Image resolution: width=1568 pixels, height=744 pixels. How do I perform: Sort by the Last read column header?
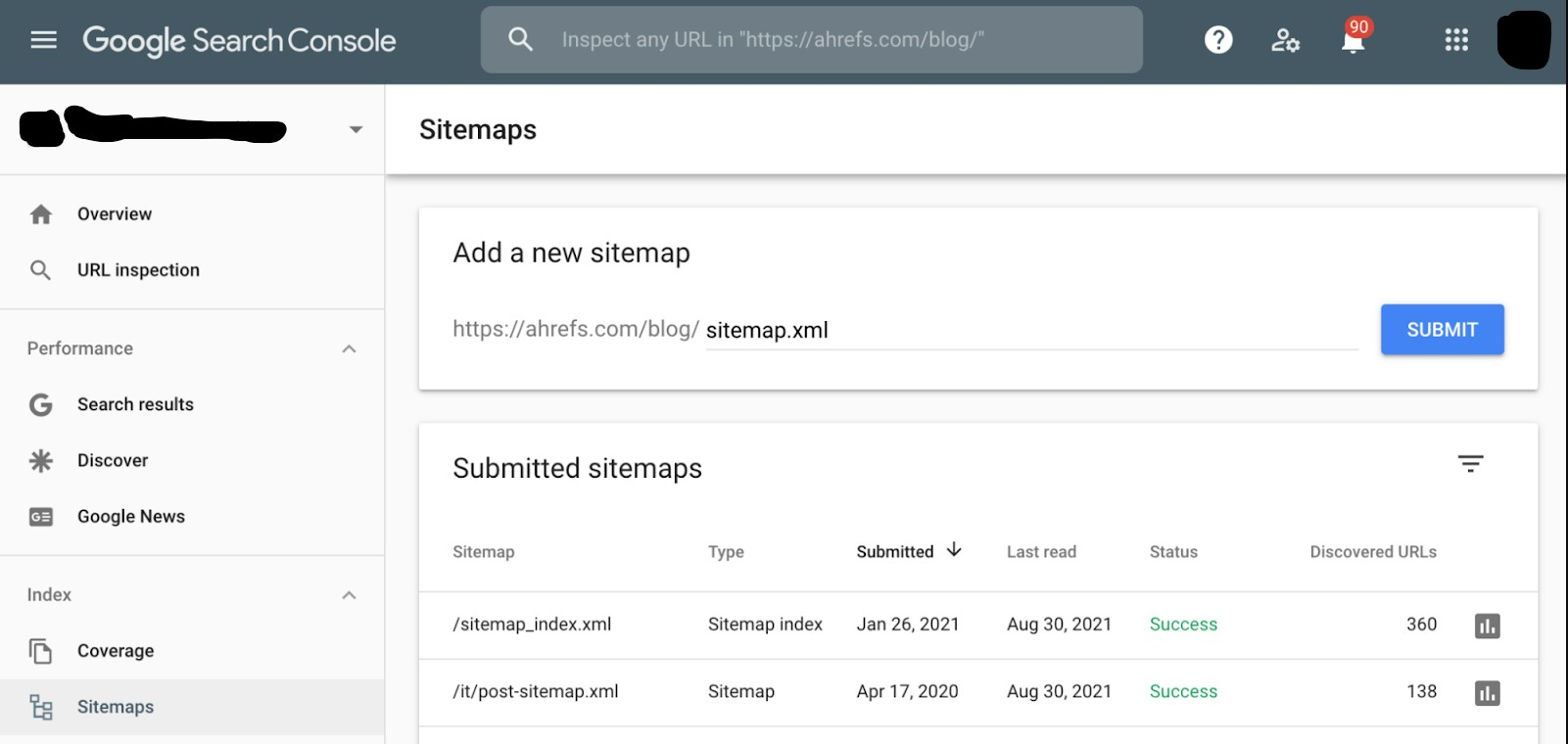pos(1041,552)
